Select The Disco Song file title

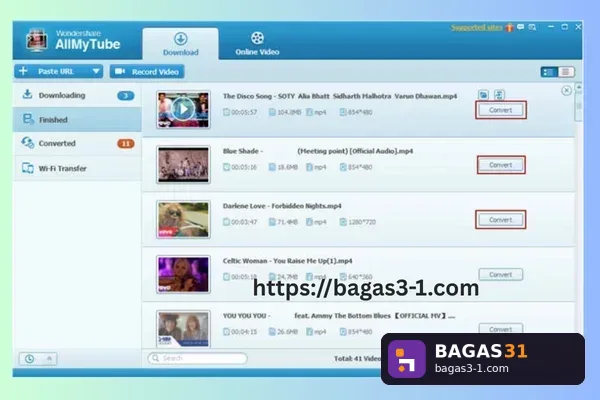[x=340, y=96]
